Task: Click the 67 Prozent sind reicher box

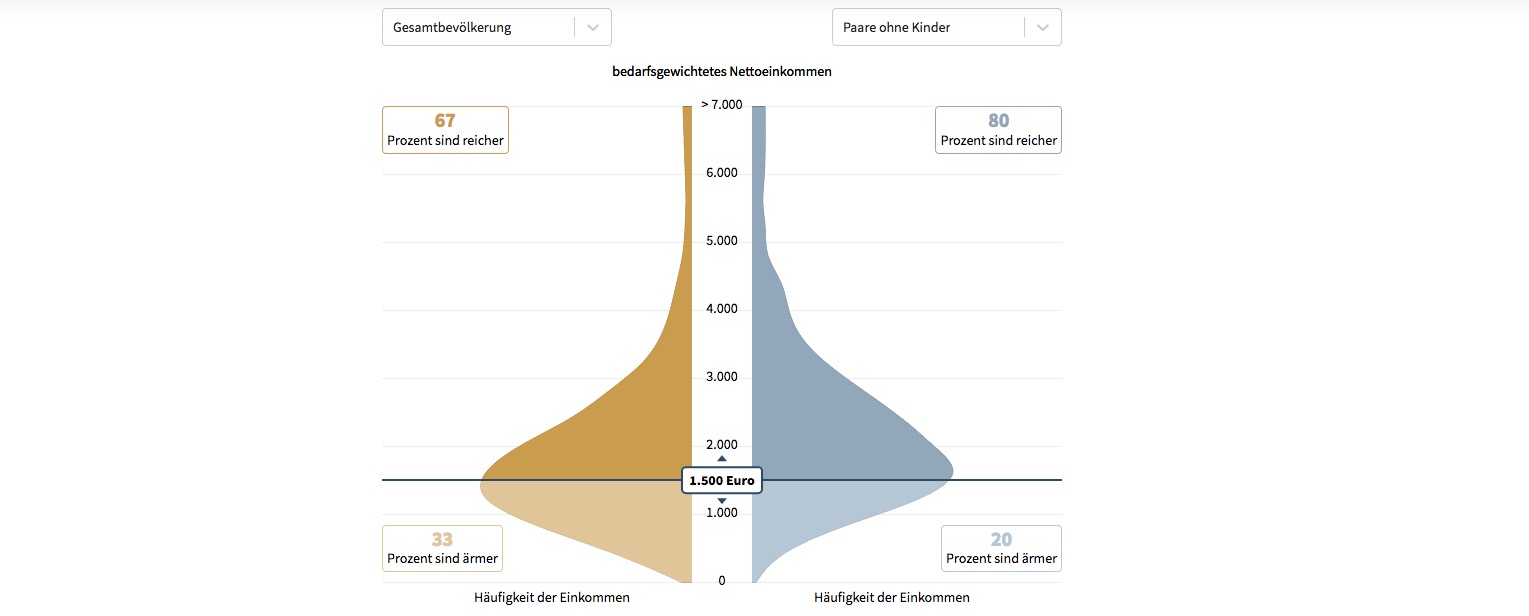Action: 445,130
